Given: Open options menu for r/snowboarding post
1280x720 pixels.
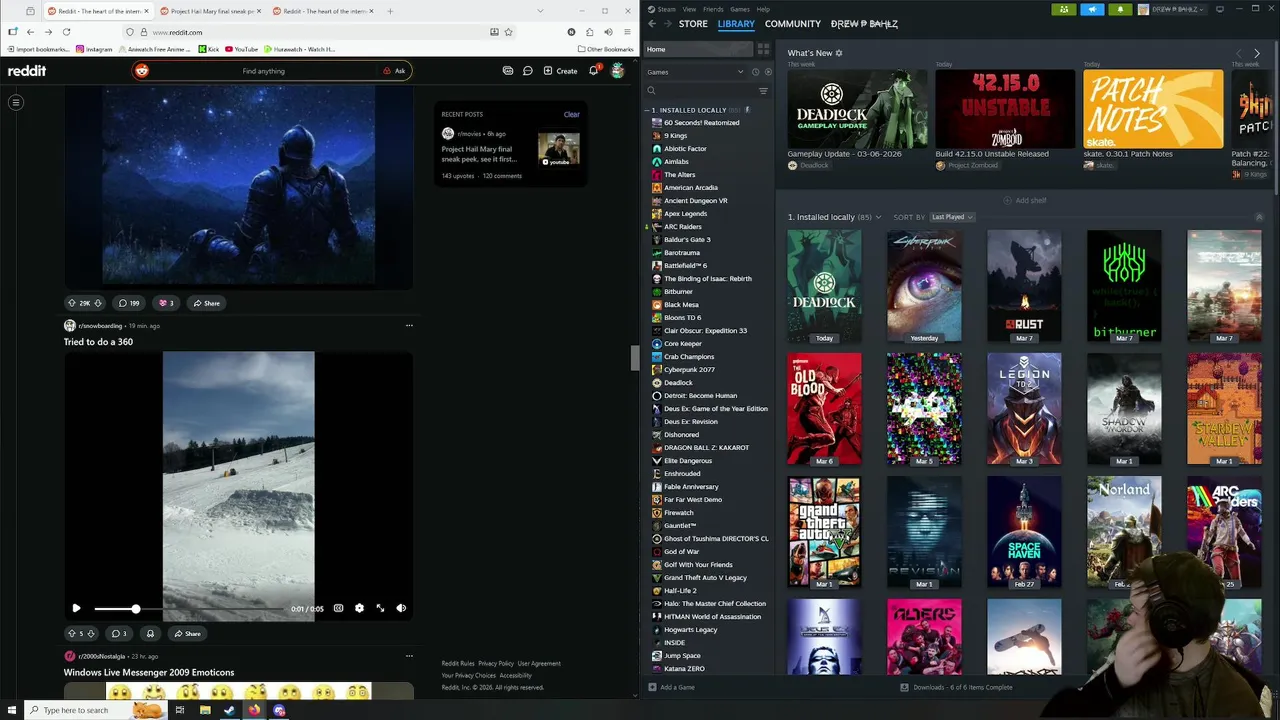Looking at the screenshot, I should tap(409, 325).
